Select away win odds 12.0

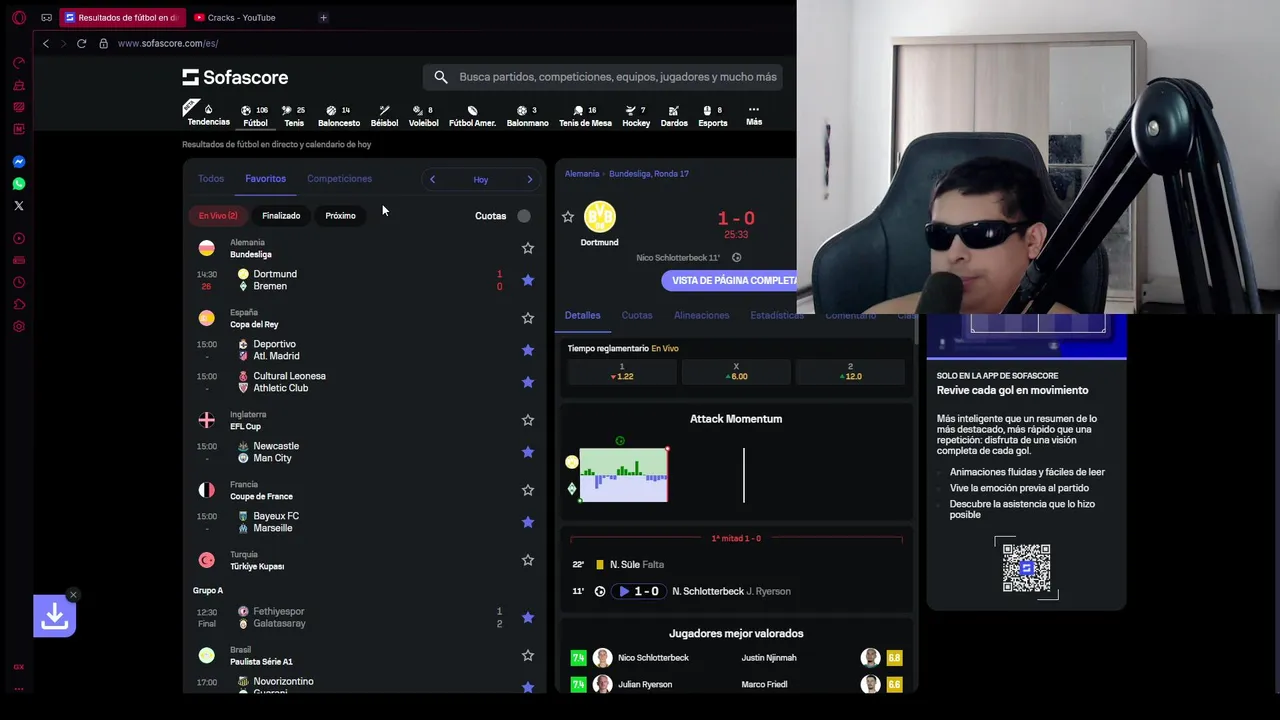pos(850,372)
